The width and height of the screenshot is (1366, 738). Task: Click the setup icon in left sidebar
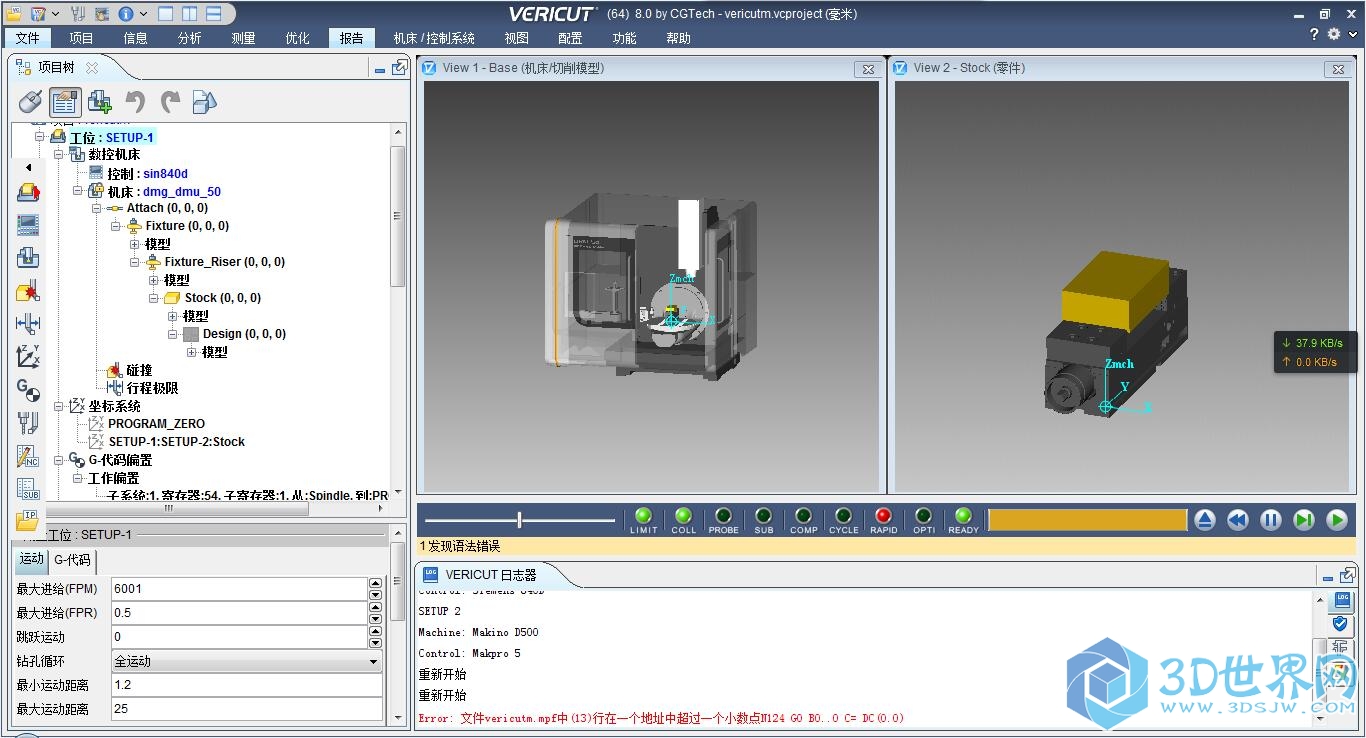(28, 193)
